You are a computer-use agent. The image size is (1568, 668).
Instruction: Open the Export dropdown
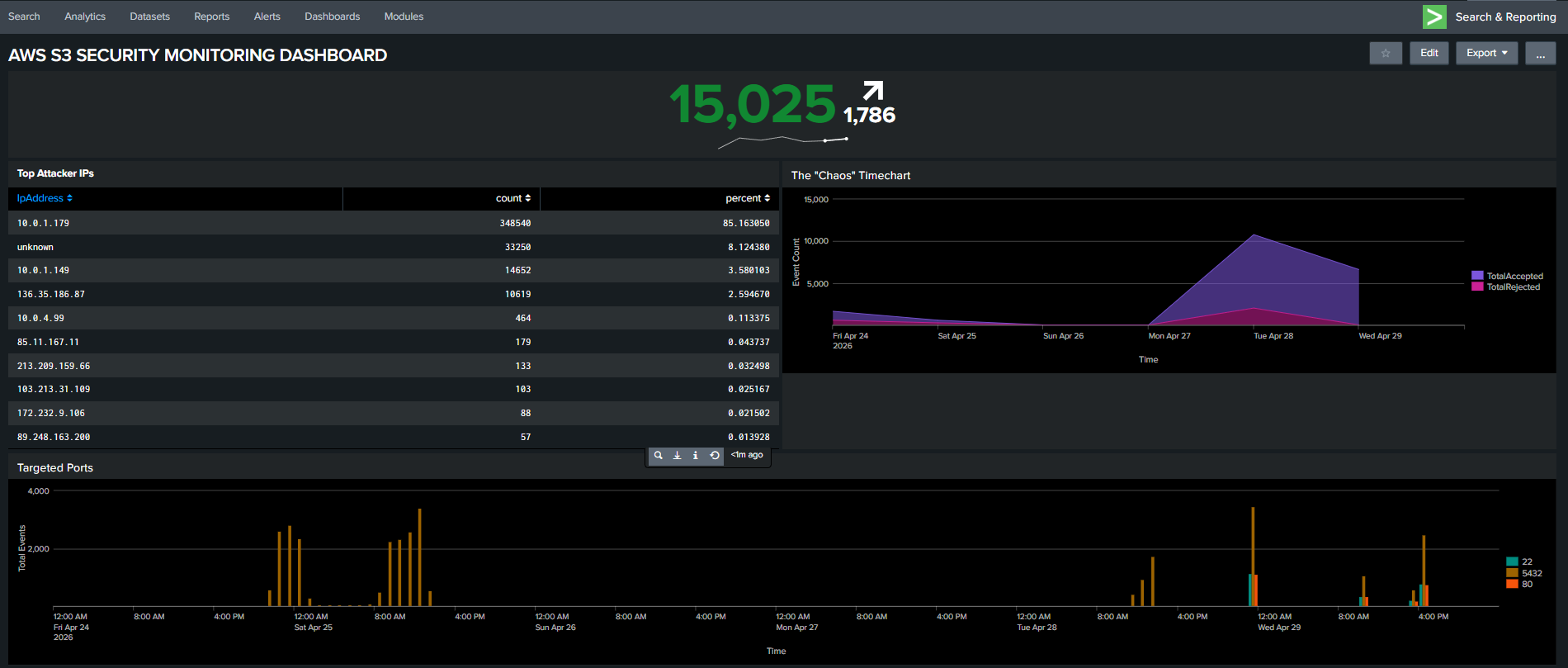pyautogui.click(x=1487, y=53)
